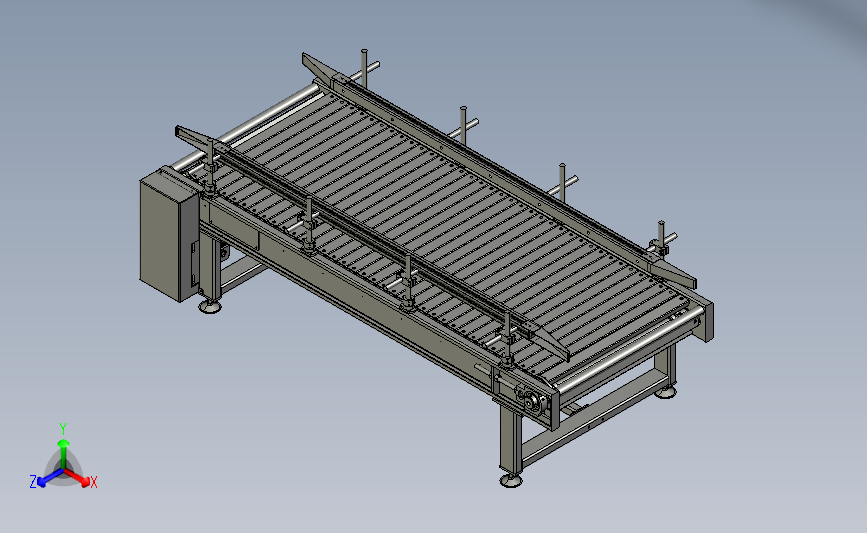The width and height of the screenshot is (867, 533).
Task: Click the blue Z axis of triad
Action: (x=50, y=478)
